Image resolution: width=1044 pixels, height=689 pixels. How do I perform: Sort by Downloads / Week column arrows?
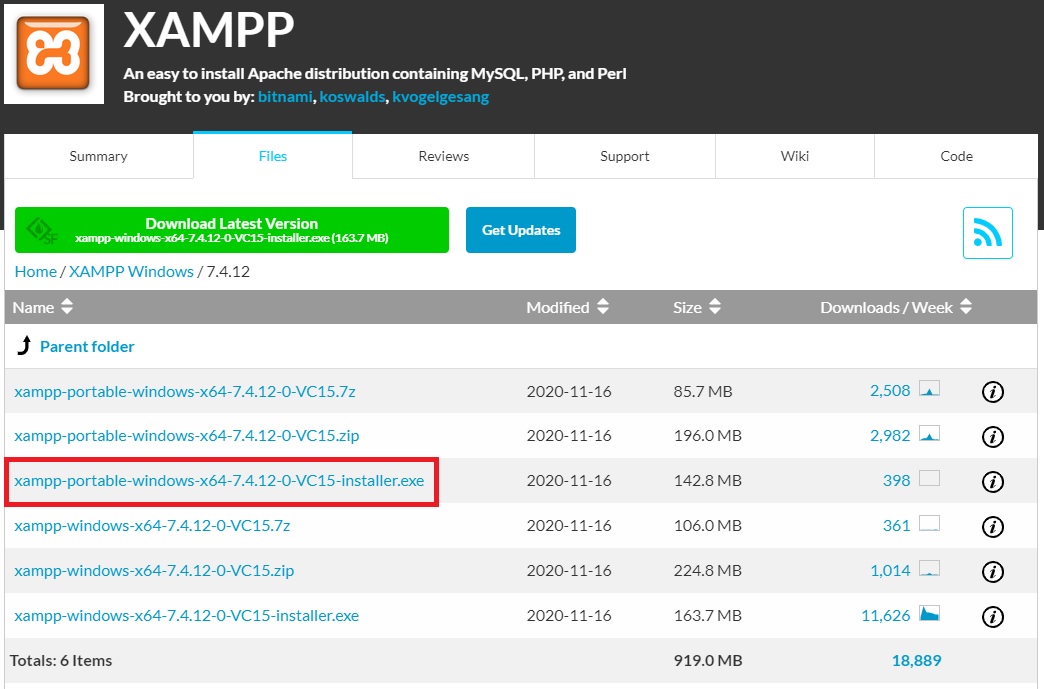pyautogui.click(x=966, y=307)
